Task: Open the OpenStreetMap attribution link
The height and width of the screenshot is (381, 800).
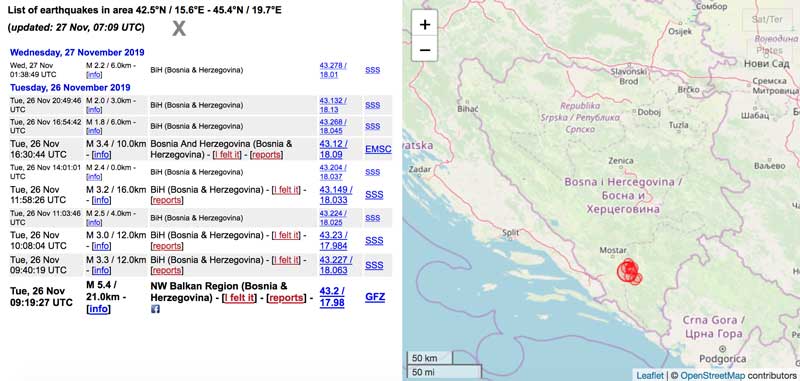Action: [x=713, y=375]
